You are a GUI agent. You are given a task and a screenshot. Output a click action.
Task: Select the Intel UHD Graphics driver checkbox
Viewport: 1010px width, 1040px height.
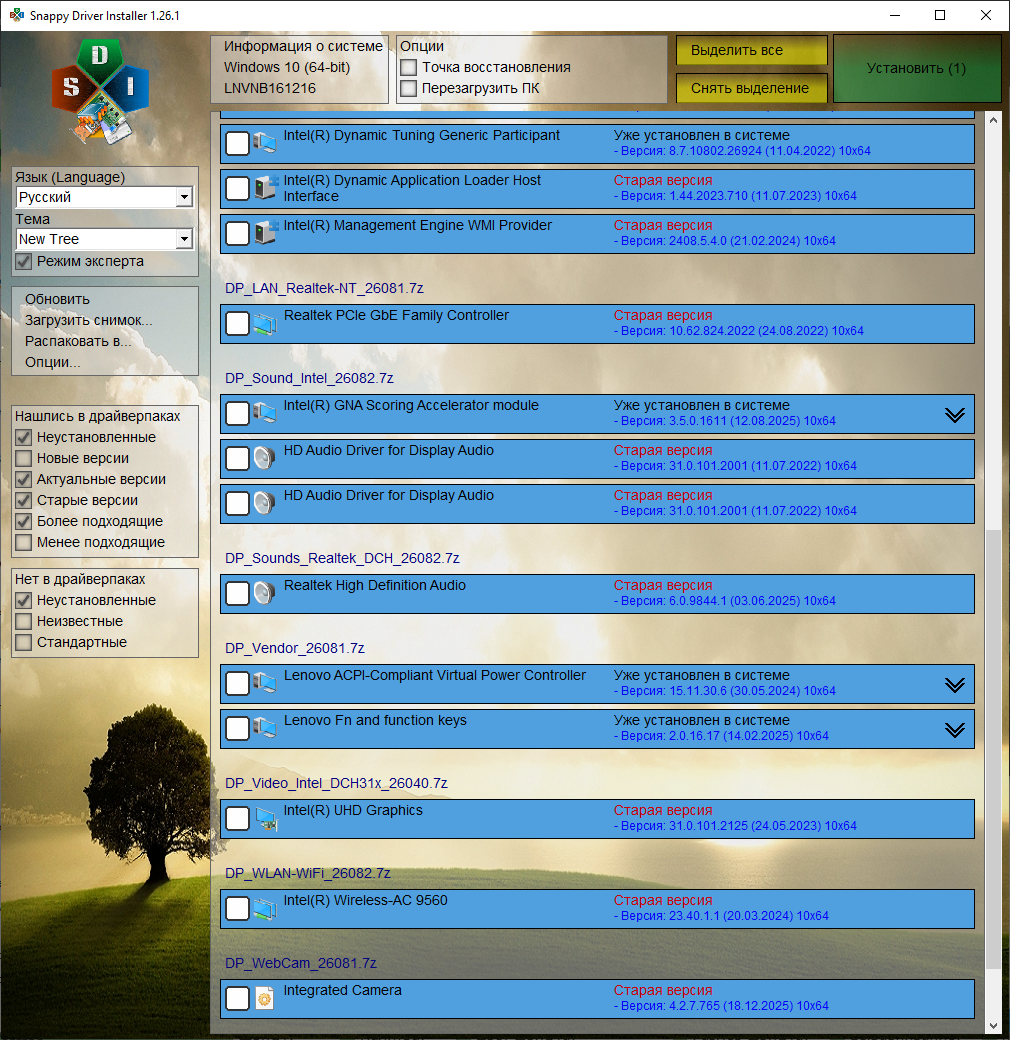coord(237,818)
